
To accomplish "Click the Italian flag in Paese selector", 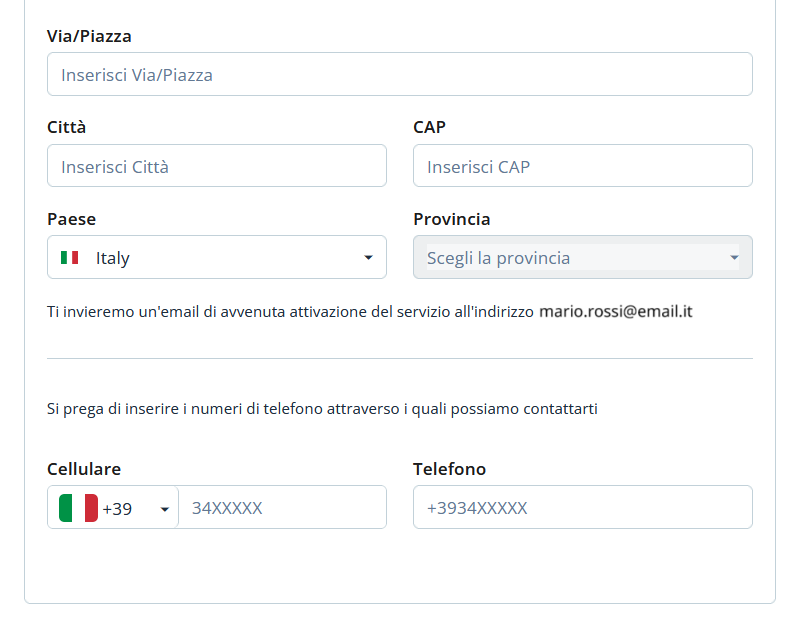I will coord(69,258).
